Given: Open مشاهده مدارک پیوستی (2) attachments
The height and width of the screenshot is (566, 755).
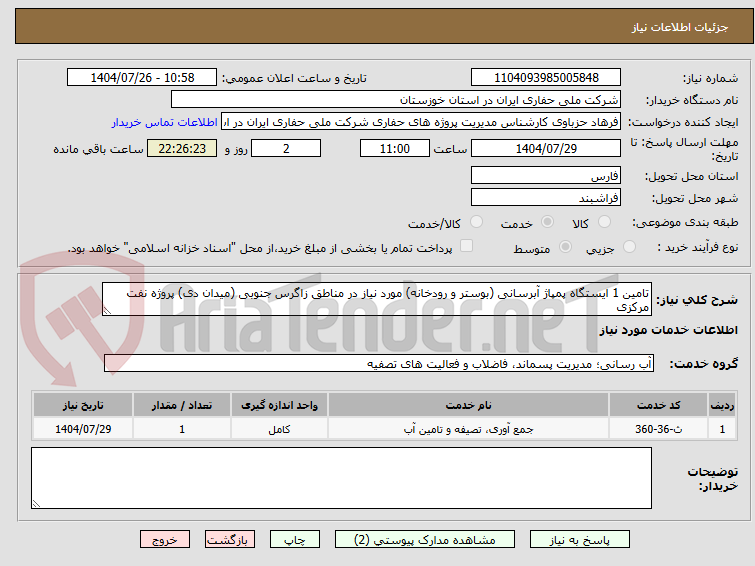Looking at the screenshot, I should click(425, 540).
